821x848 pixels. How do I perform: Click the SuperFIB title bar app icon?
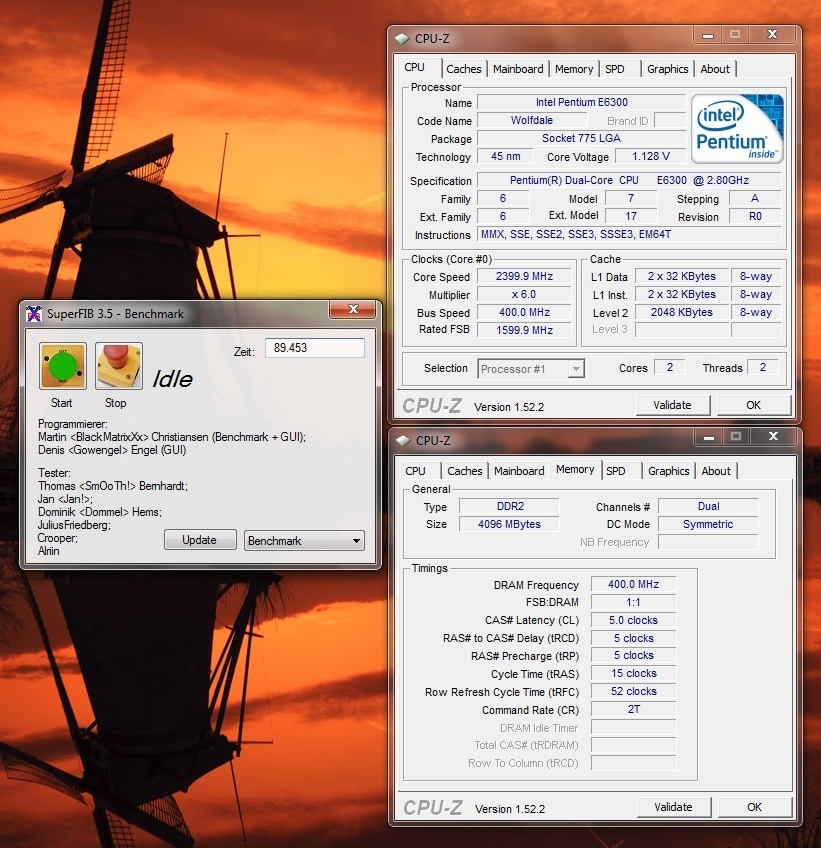[34, 314]
